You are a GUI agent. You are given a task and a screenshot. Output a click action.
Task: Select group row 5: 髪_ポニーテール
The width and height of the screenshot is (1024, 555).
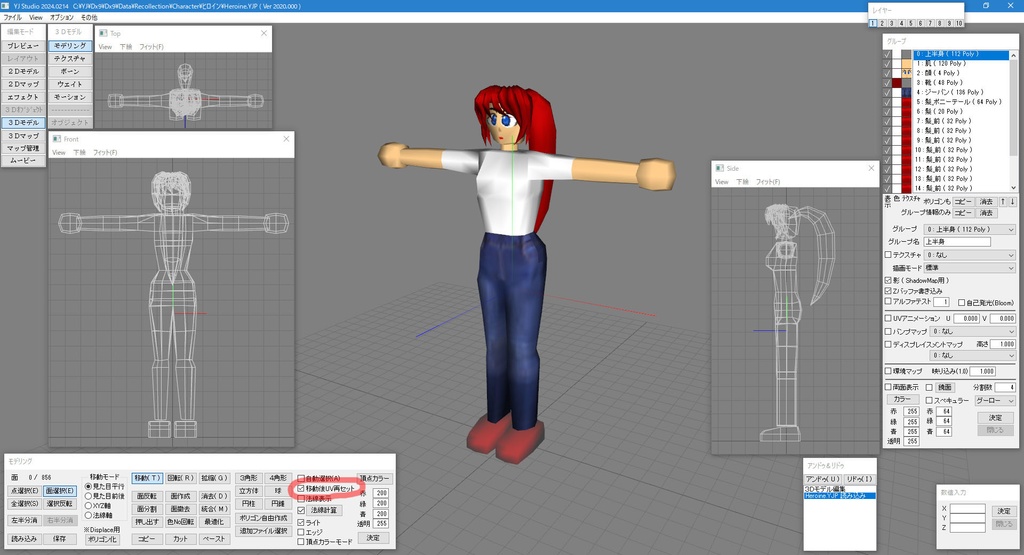tap(961, 102)
